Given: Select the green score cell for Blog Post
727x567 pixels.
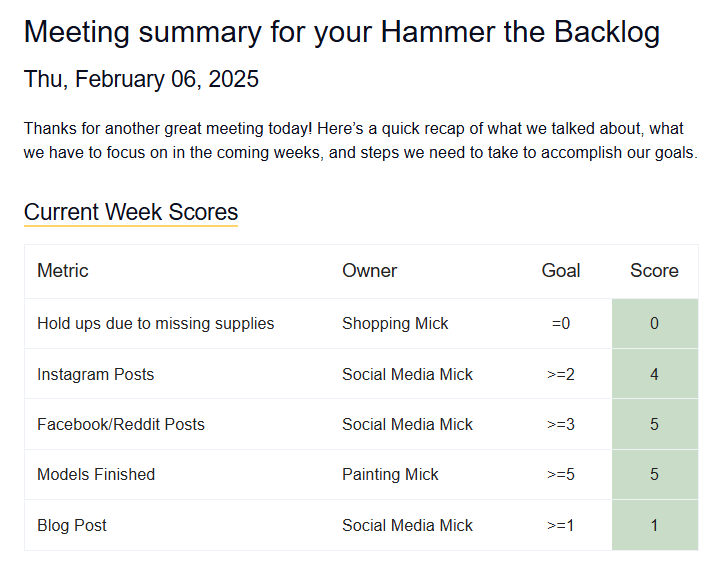Looking at the screenshot, I should (x=654, y=525).
